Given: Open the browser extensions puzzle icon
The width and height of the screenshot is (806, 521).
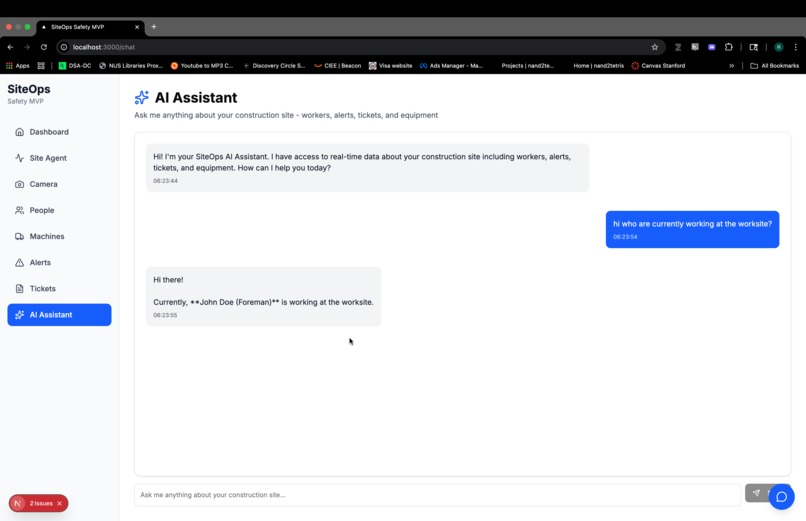Looking at the screenshot, I should click(728, 47).
